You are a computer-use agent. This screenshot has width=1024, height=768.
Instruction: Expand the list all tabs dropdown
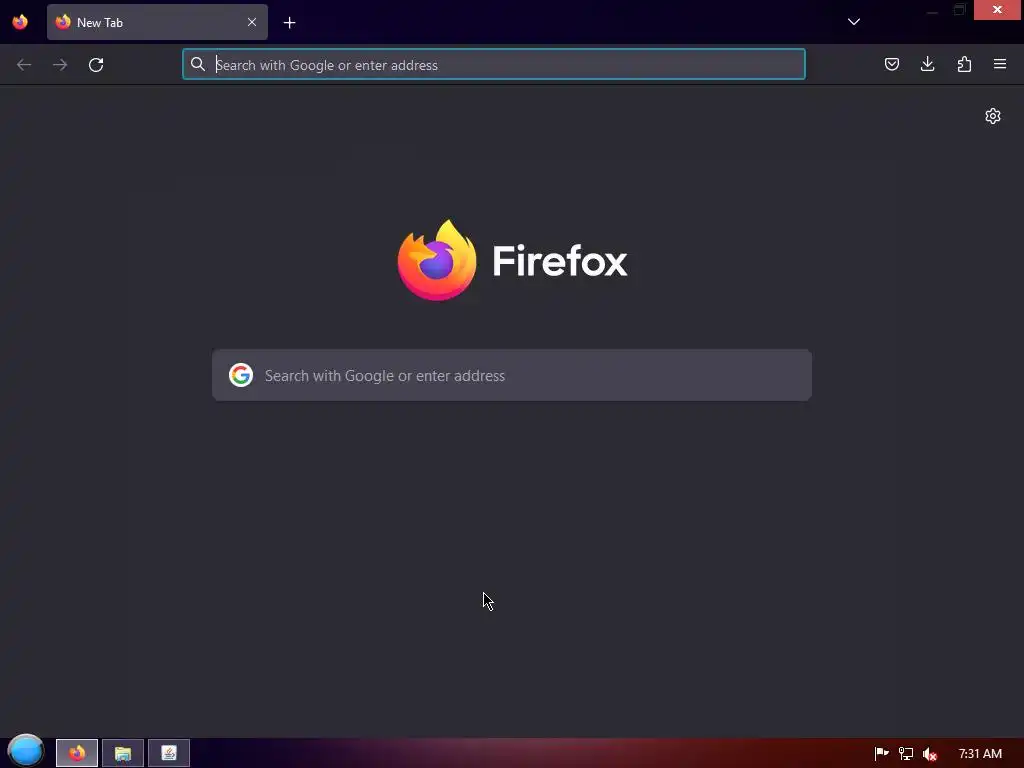point(854,22)
